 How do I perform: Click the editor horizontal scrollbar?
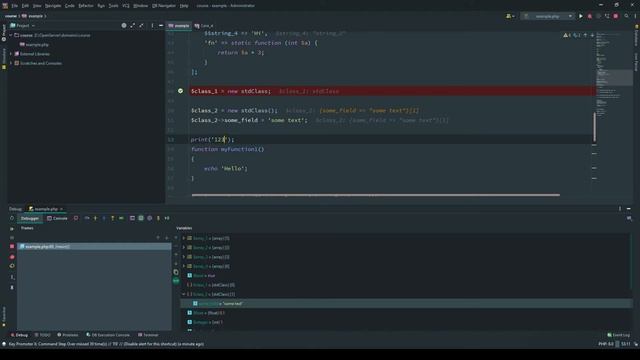click(376, 195)
